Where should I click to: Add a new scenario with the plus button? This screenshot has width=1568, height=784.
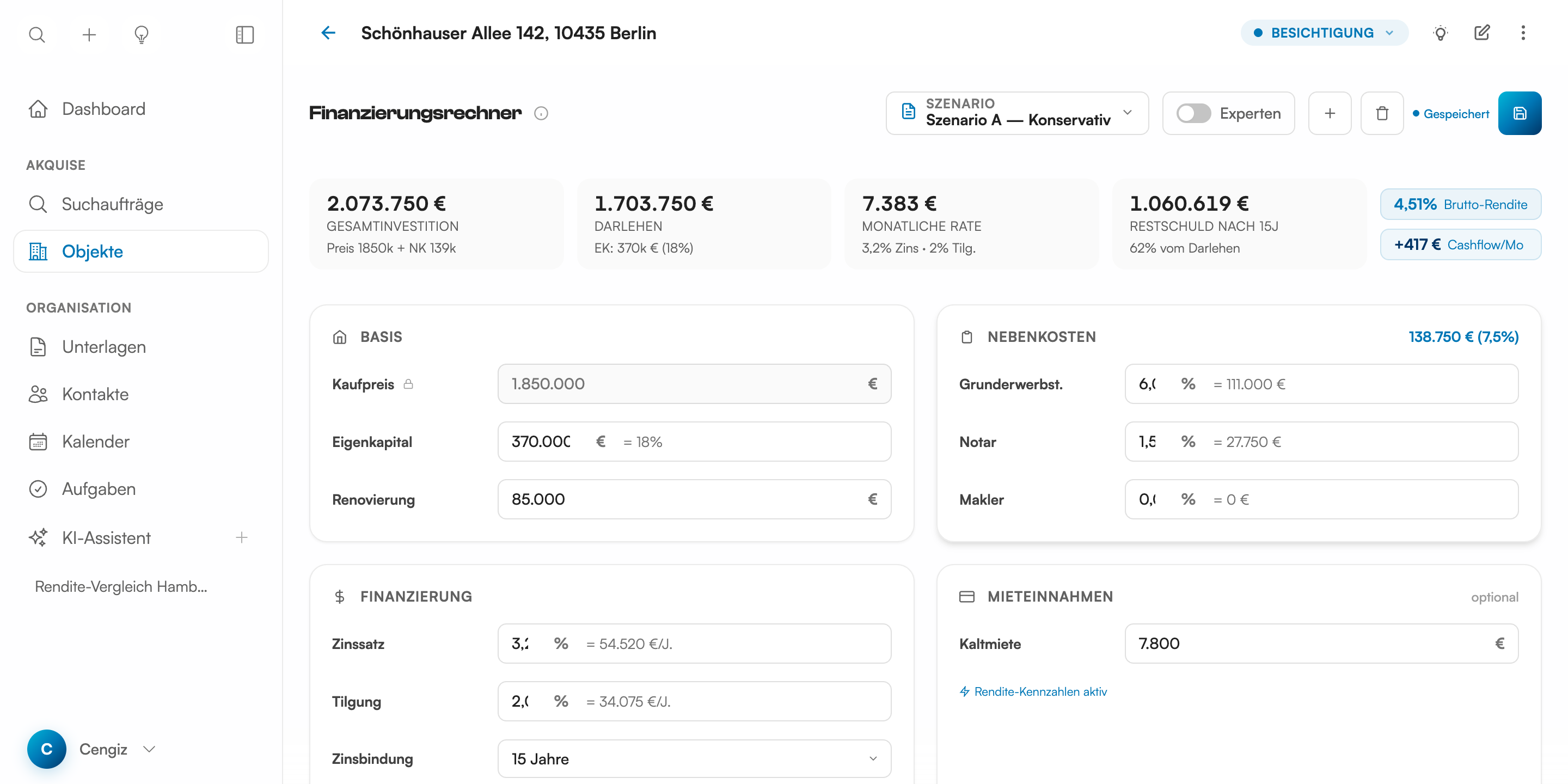pos(1330,113)
